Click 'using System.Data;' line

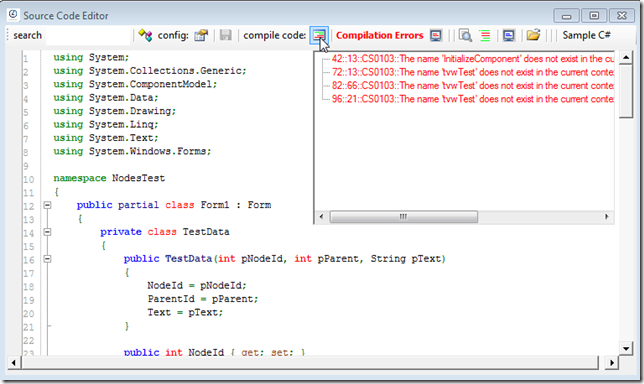coord(106,98)
